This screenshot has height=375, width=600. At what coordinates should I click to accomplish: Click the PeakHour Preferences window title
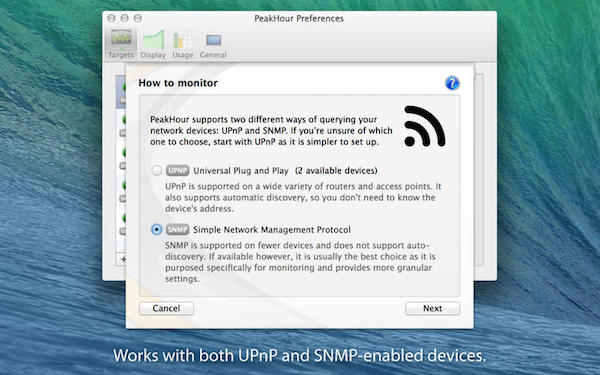point(299,18)
